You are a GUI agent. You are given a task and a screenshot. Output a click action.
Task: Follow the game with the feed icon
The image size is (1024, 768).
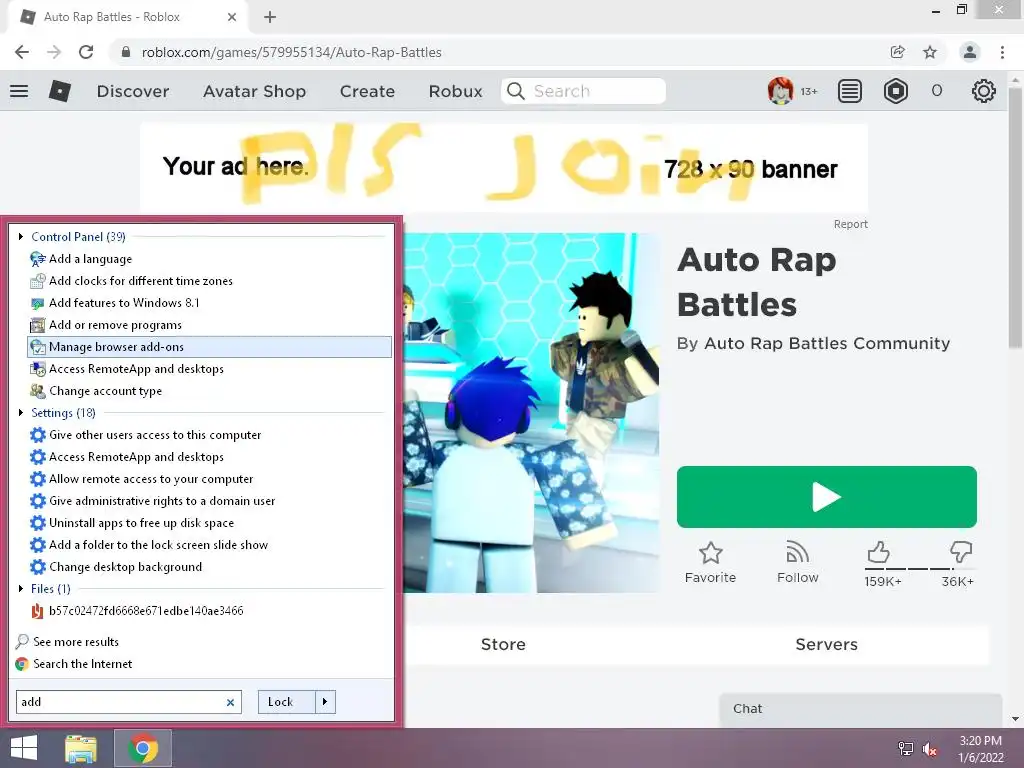(x=797, y=552)
